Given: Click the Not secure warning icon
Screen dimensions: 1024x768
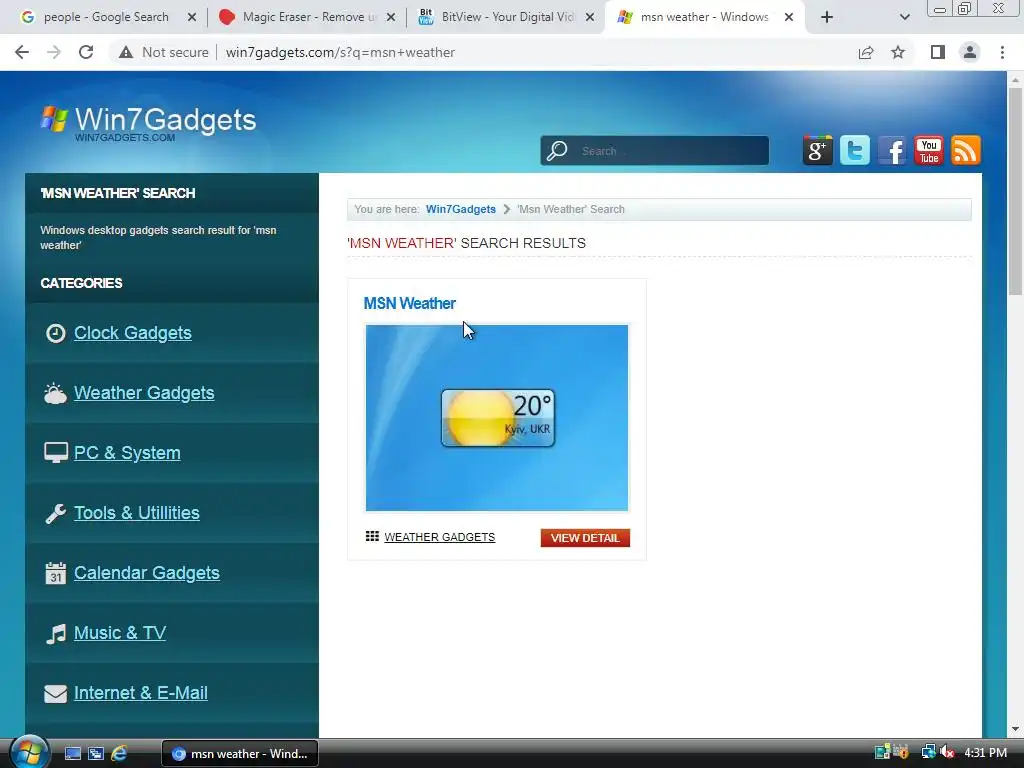Looking at the screenshot, I should 126,52.
